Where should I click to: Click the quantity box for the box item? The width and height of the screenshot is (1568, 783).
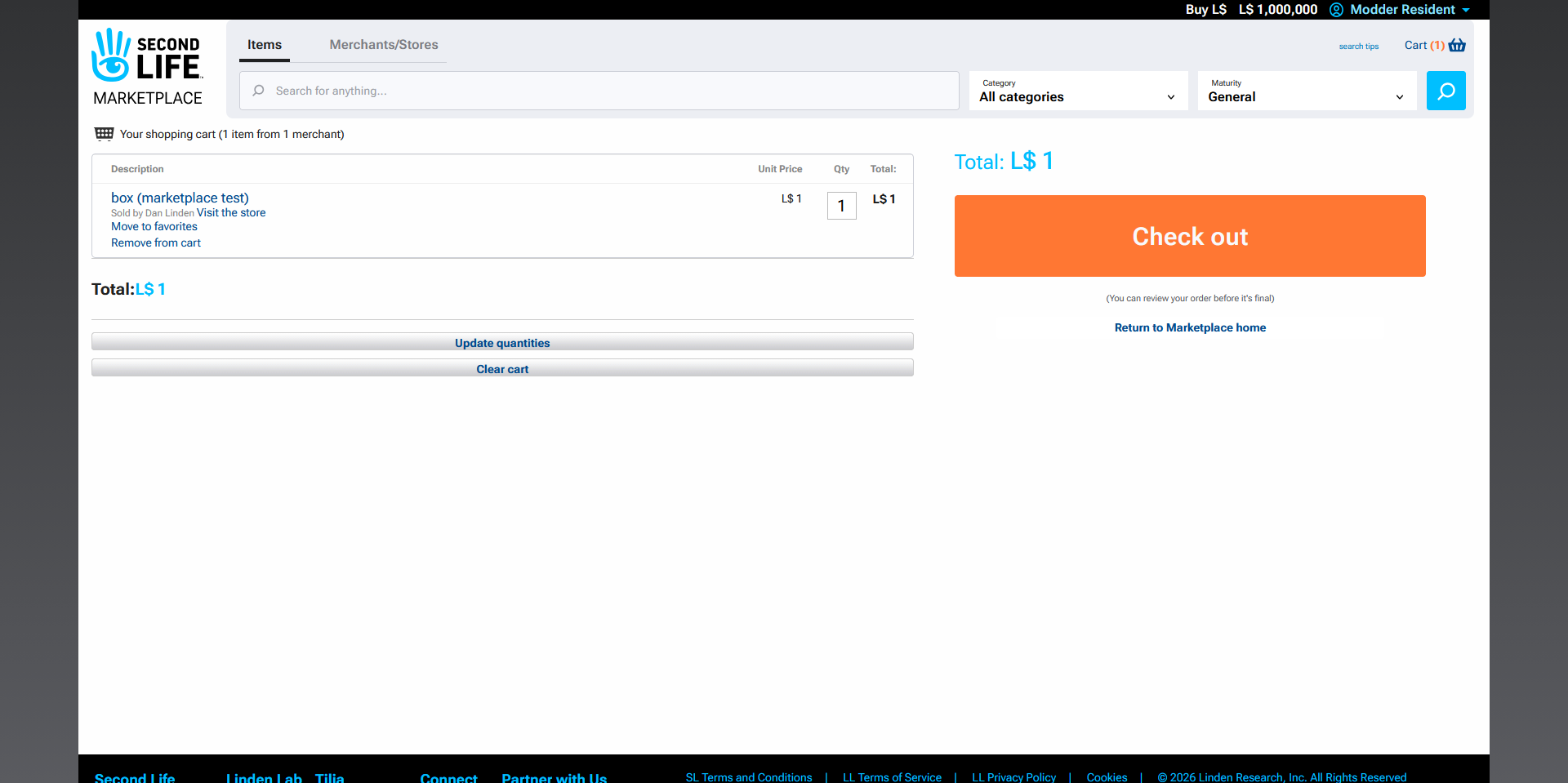click(x=841, y=206)
